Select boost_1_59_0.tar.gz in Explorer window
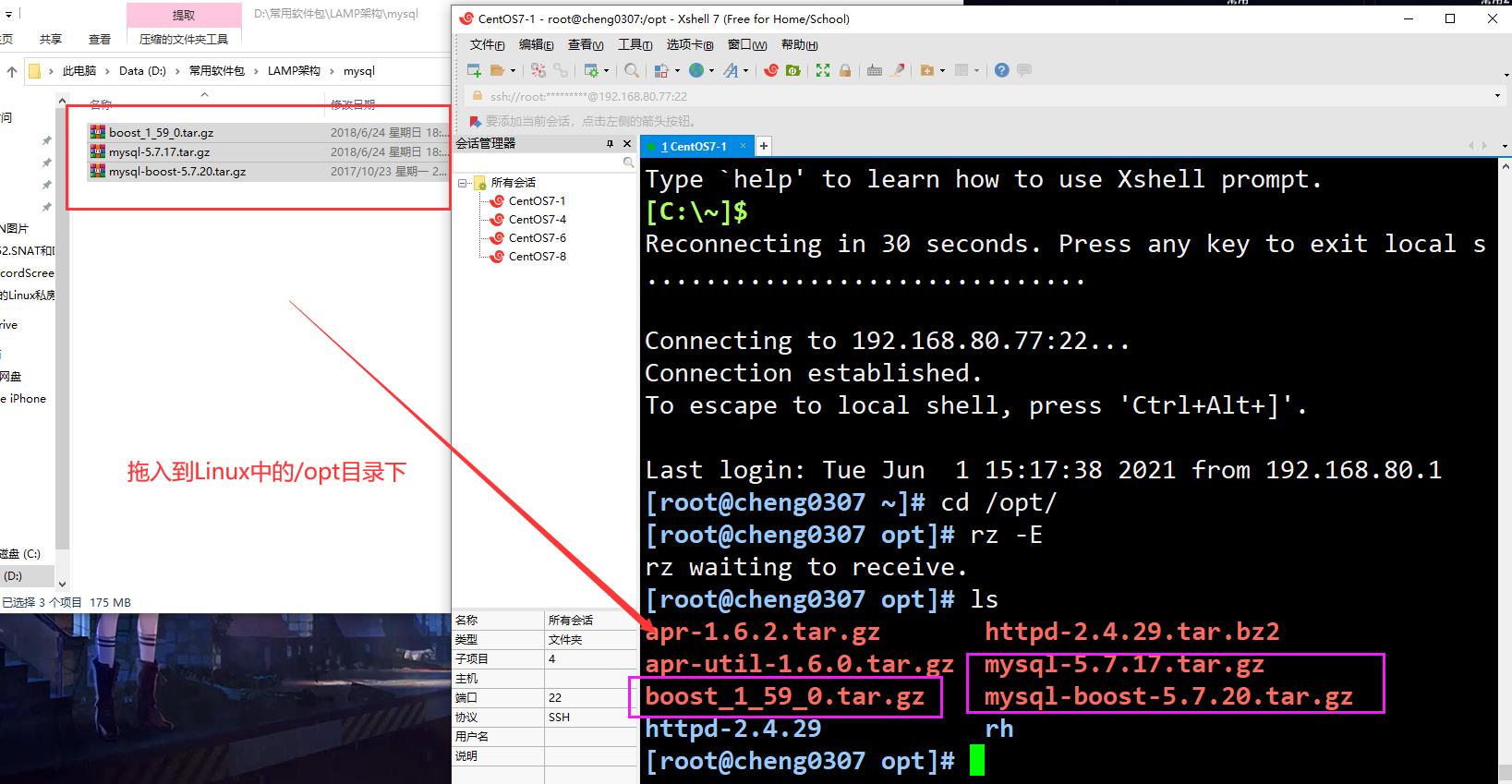This screenshot has width=1512, height=784. tap(161, 132)
